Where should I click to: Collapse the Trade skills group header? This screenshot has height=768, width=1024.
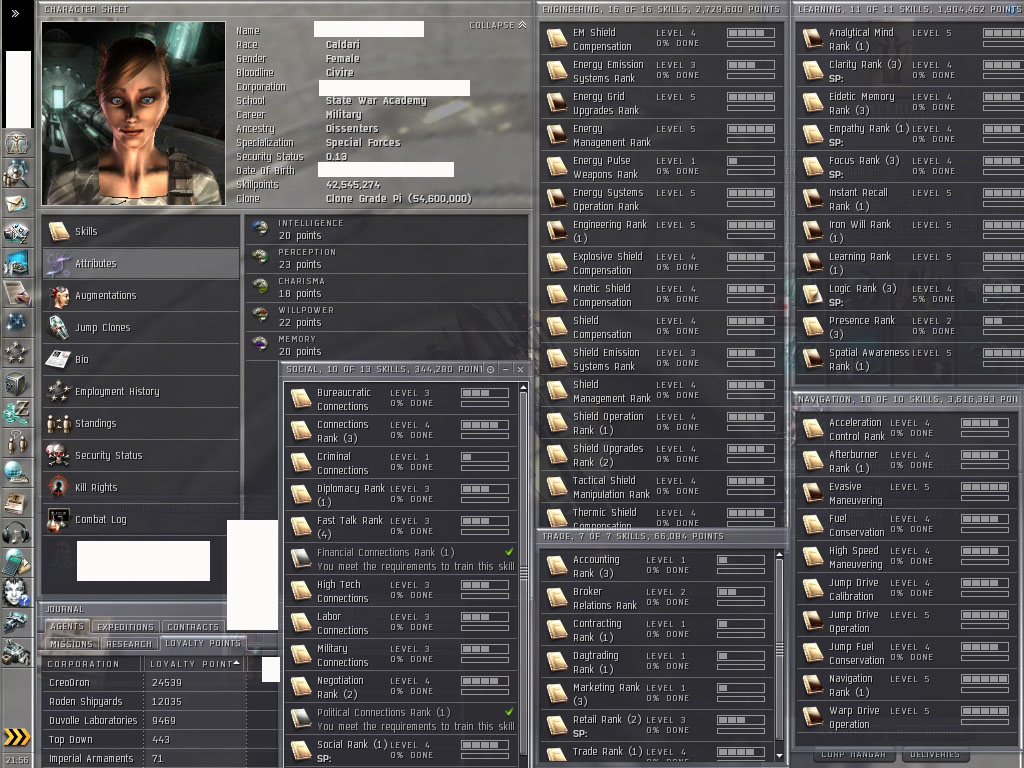click(661, 536)
